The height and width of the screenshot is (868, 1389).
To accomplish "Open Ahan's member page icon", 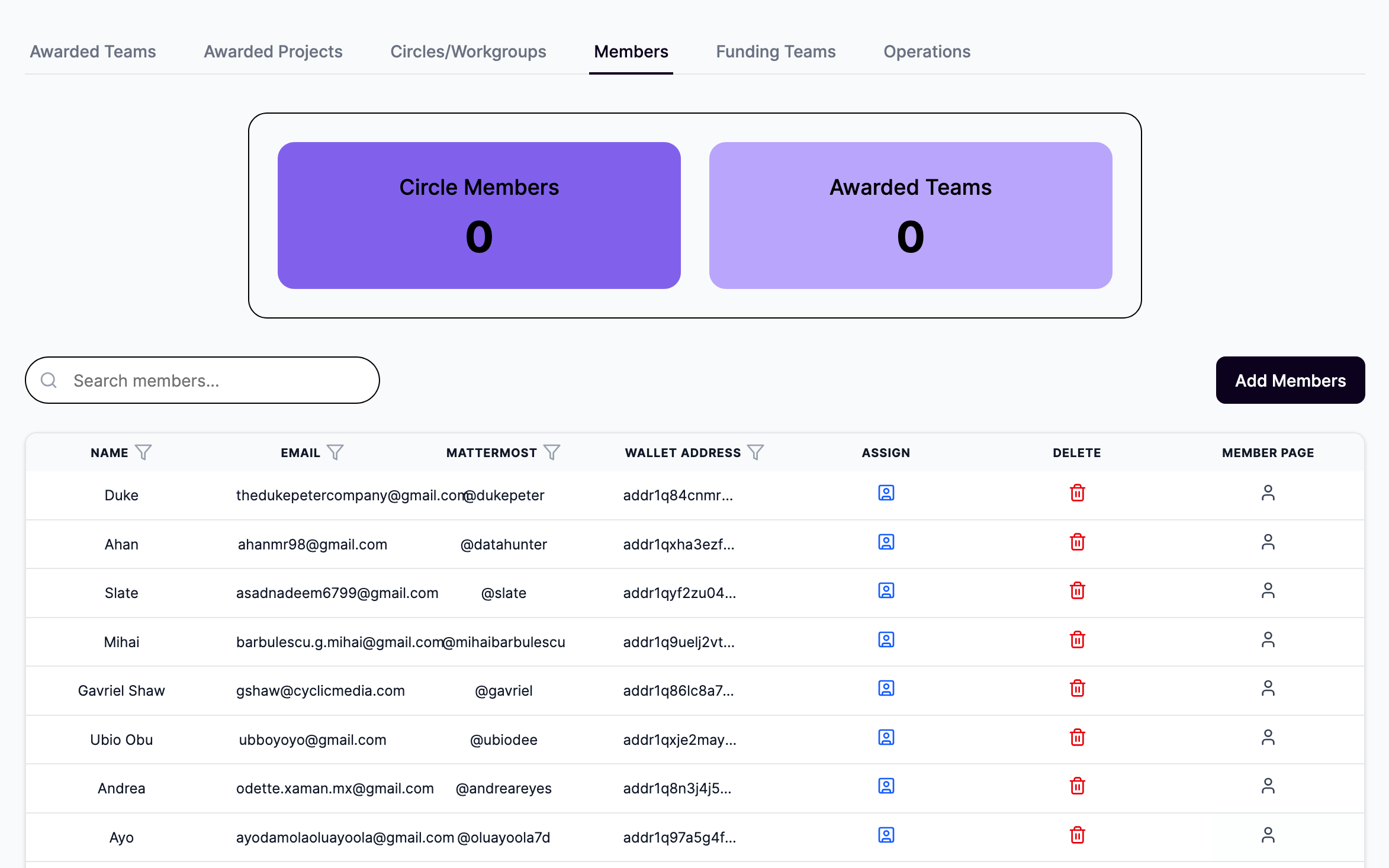I will [1268, 542].
